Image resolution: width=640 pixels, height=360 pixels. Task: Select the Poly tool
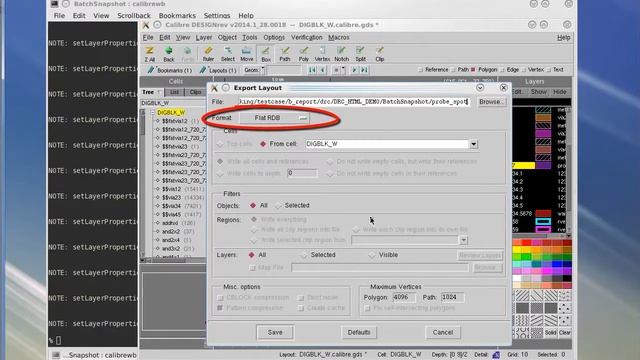click(304, 54)
